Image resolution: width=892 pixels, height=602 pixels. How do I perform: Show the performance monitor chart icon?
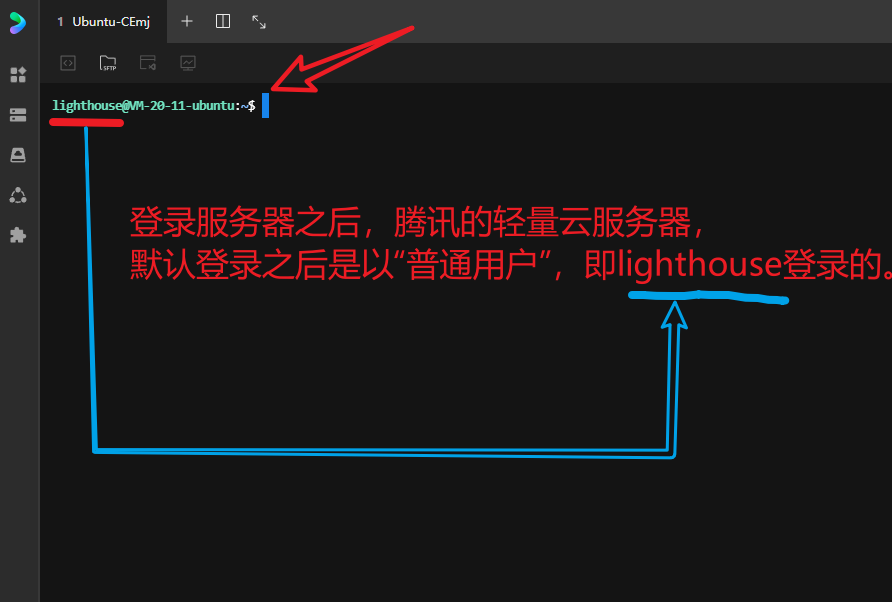click(188, 63)
